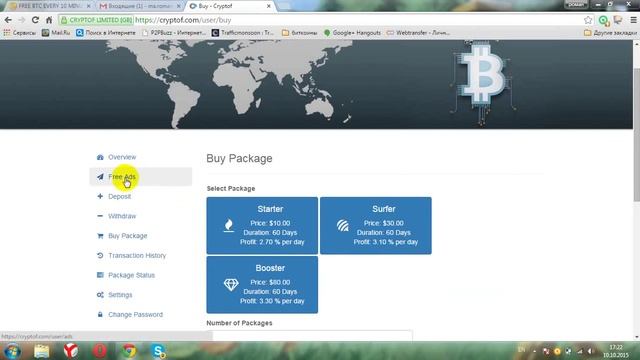640x360 pixels.
Task: Open Change Password page
Action: [x=136, y=315]
